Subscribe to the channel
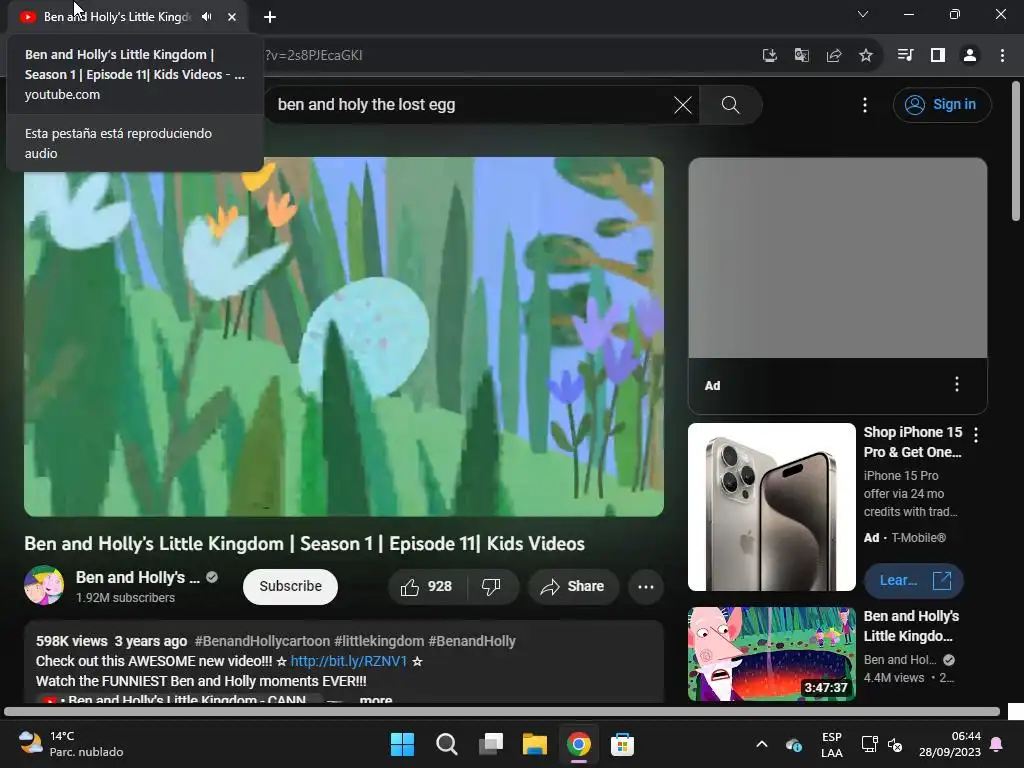The height and width of the screenshot is (768, 1024). pyautogui.click(x=291, y=586)
